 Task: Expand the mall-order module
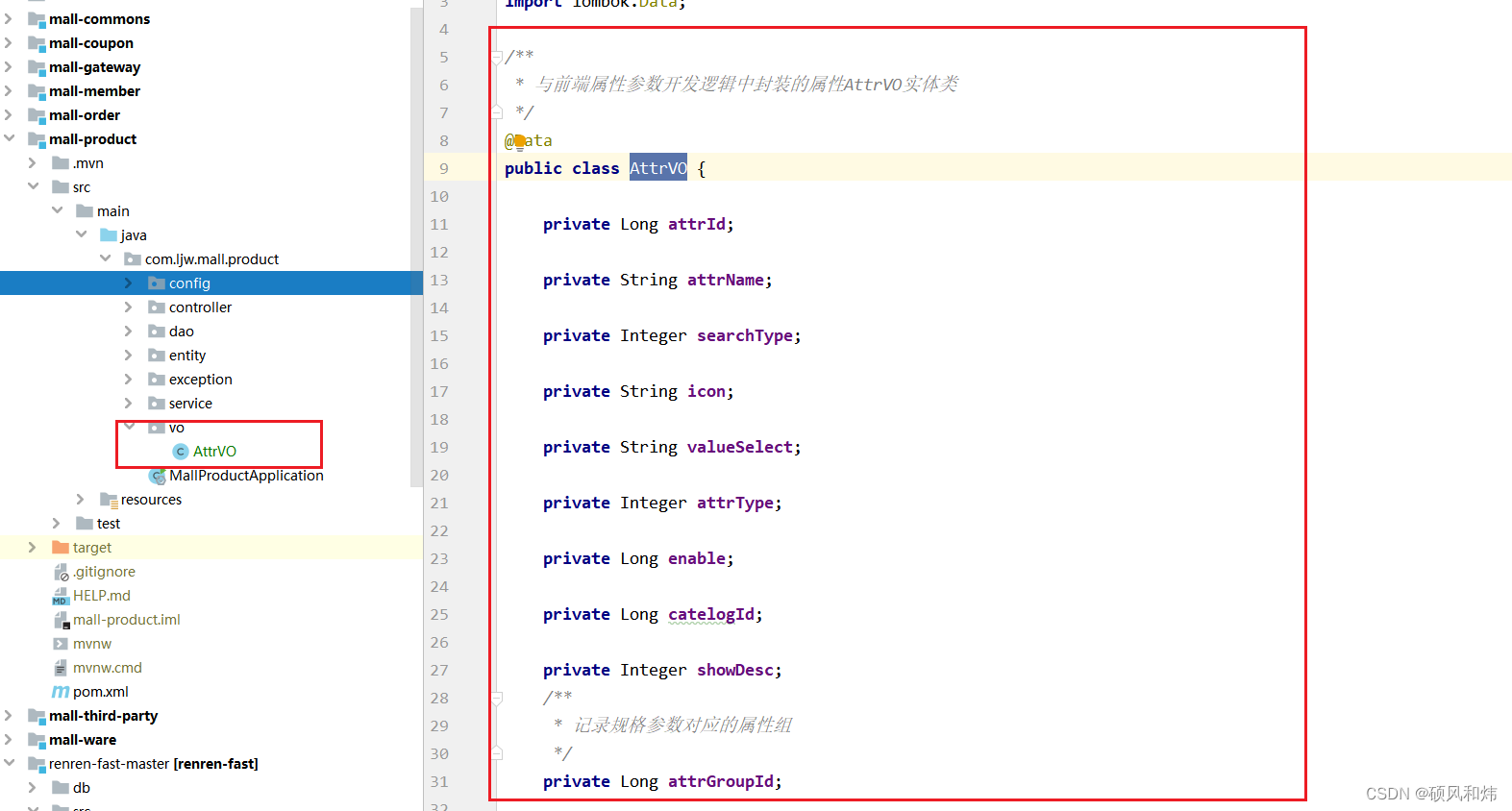(9, 114)
